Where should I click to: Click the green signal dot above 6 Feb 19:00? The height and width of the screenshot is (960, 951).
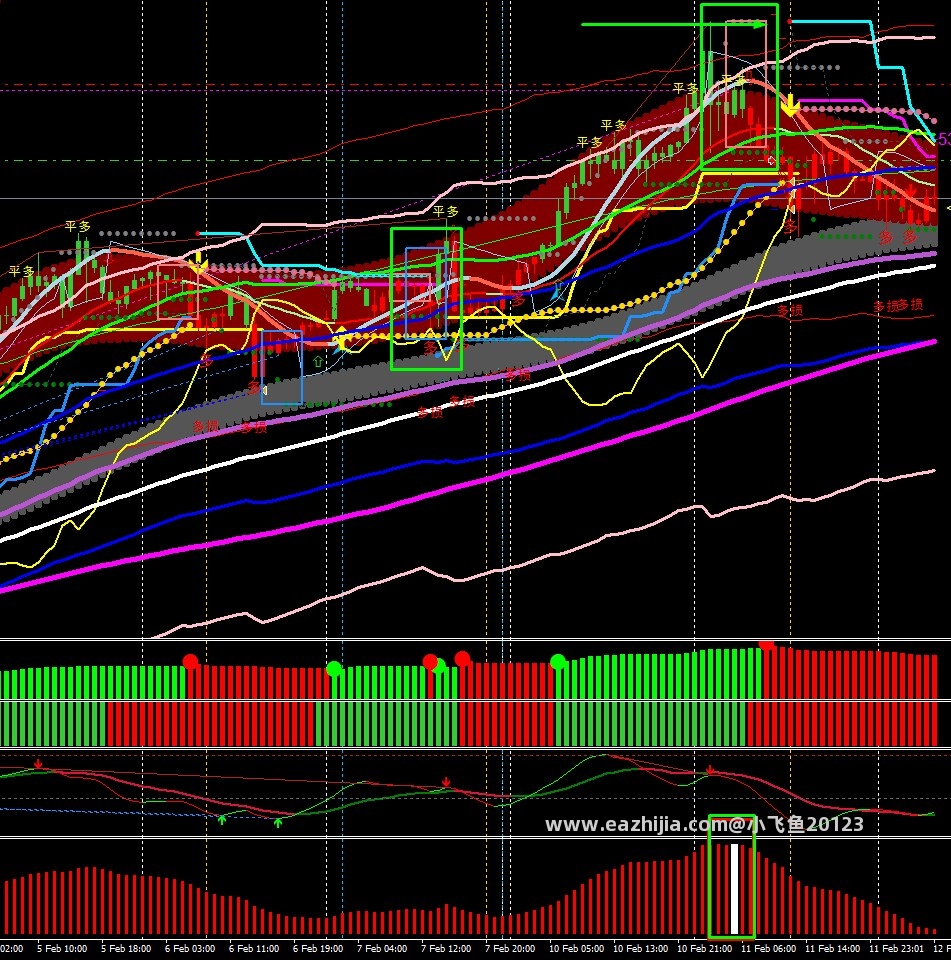(334, 669)
